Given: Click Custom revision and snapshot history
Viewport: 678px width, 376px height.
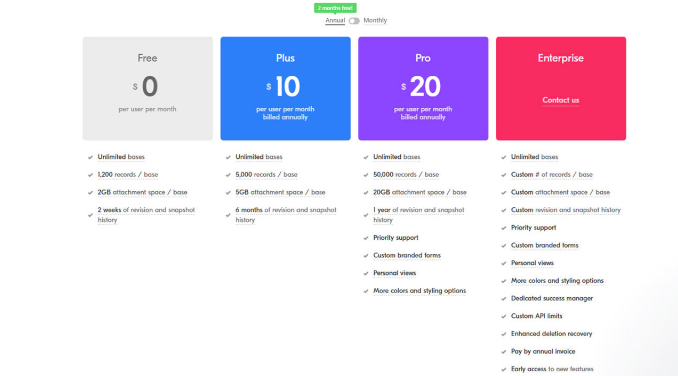Looking at the screenshot, I should 566,210.
